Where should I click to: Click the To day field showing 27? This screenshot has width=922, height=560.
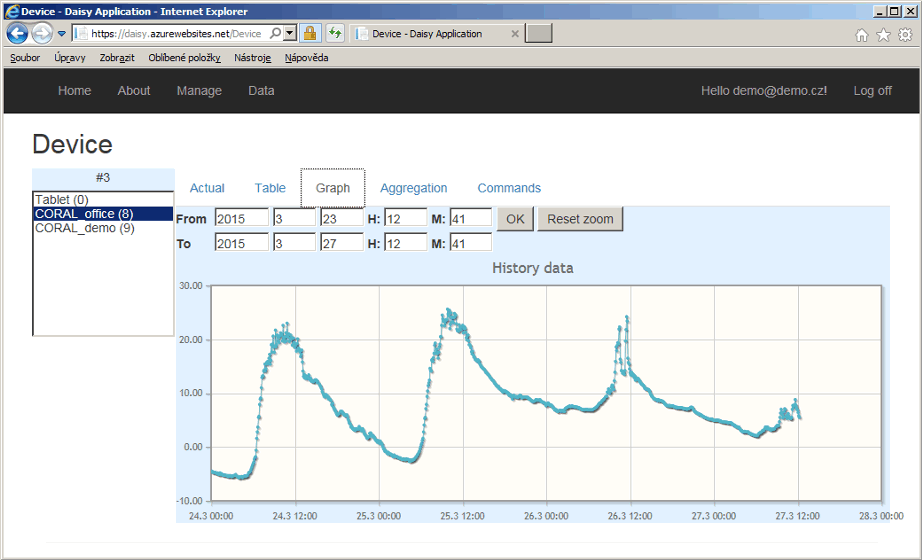coord(342,243)
